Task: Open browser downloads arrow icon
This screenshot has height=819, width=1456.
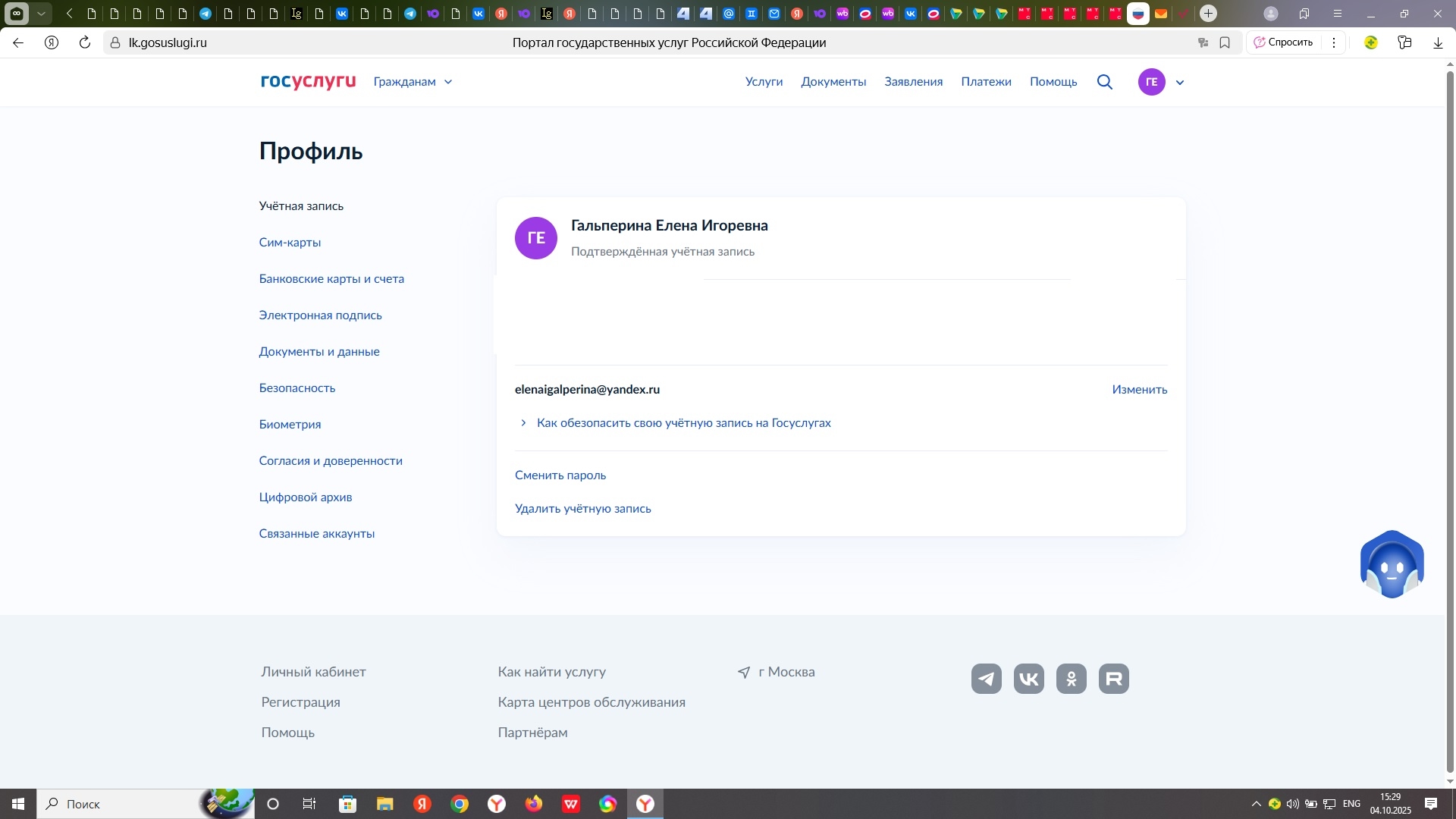Action: point(1438,42)
